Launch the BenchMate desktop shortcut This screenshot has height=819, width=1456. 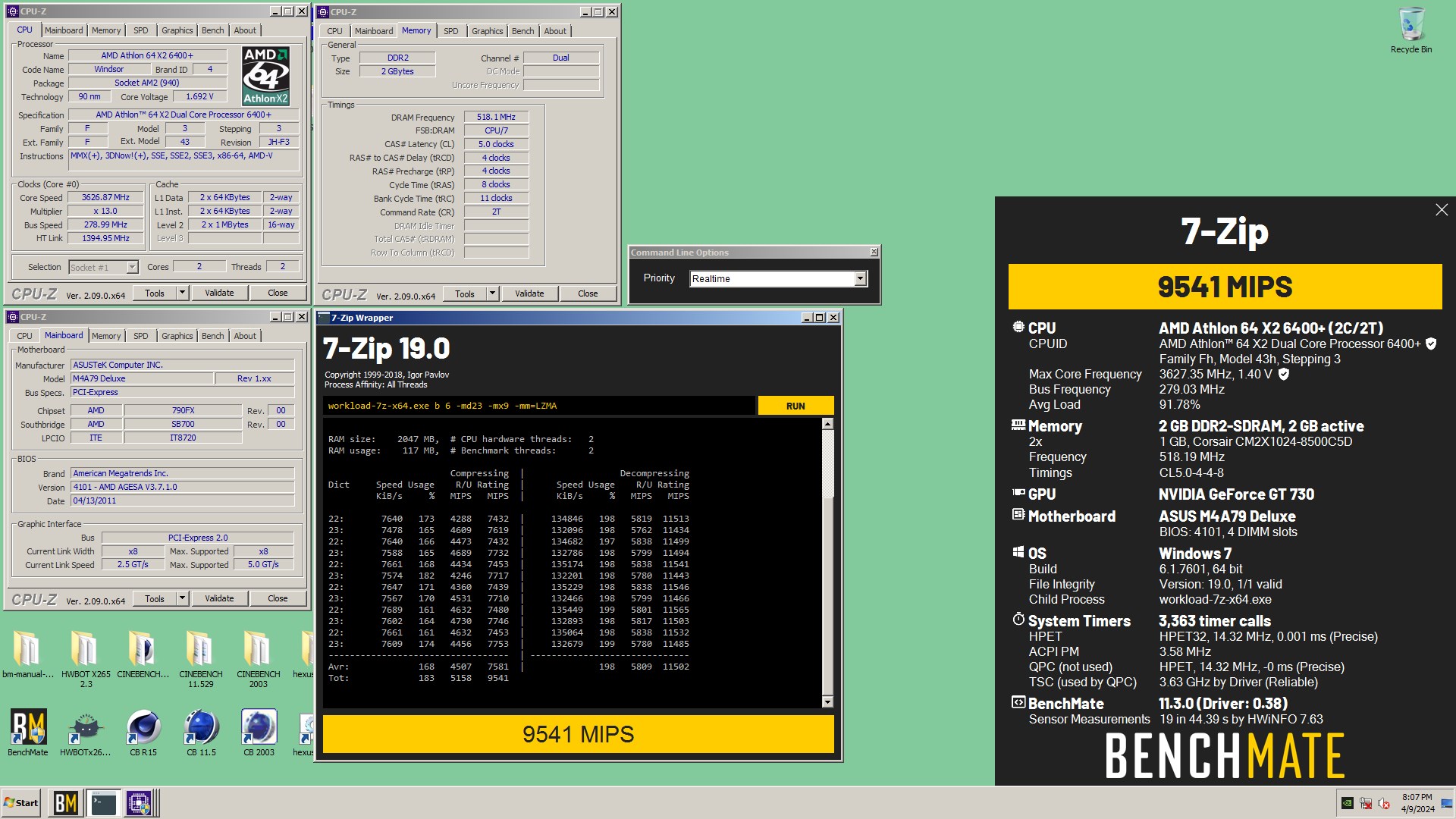point(28,733)
